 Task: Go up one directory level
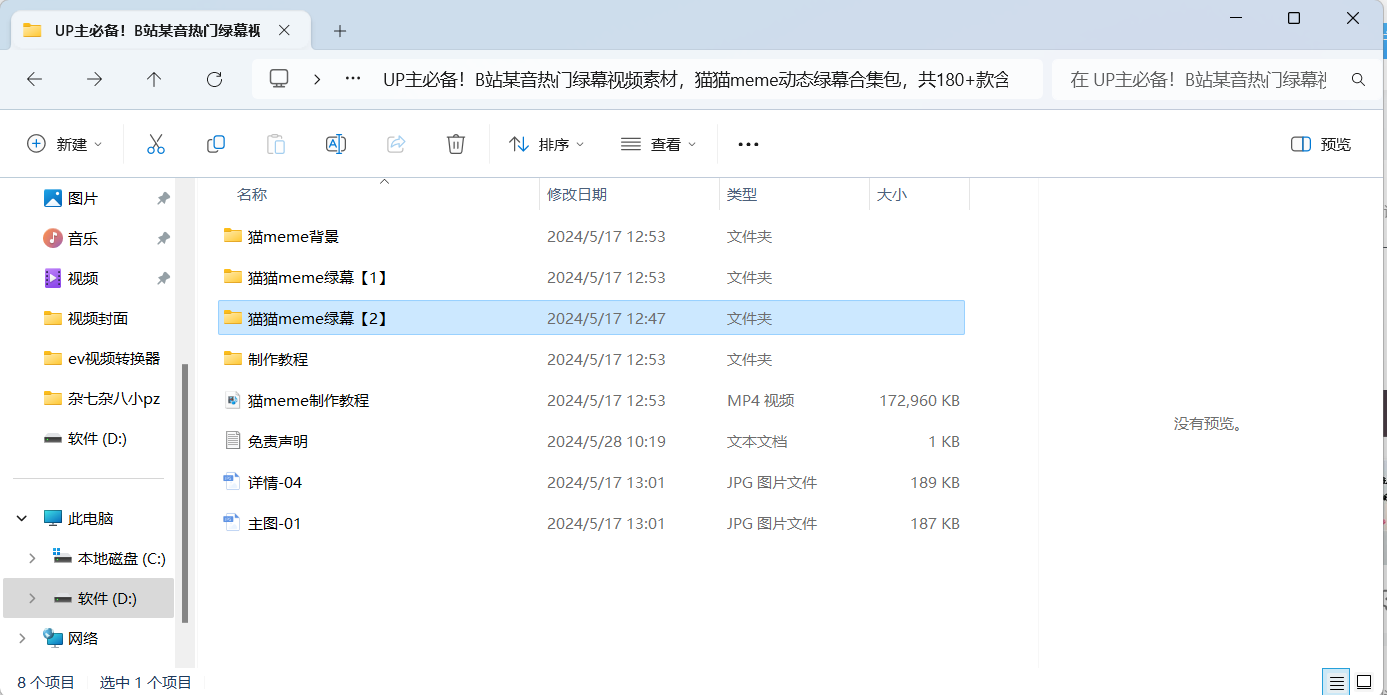154,79
